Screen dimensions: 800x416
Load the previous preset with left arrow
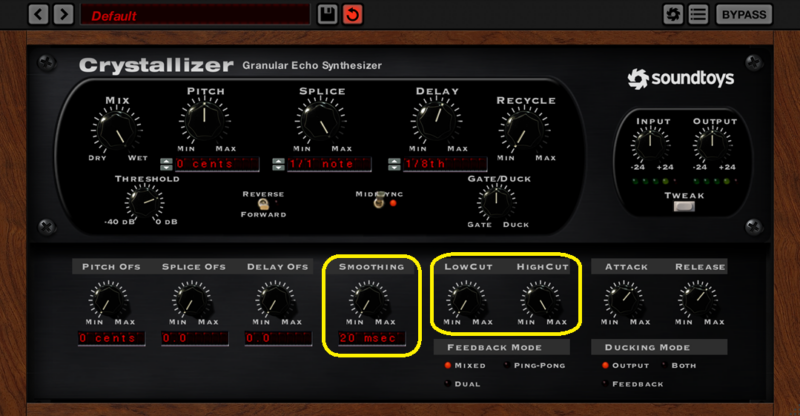tap(38, 14)
